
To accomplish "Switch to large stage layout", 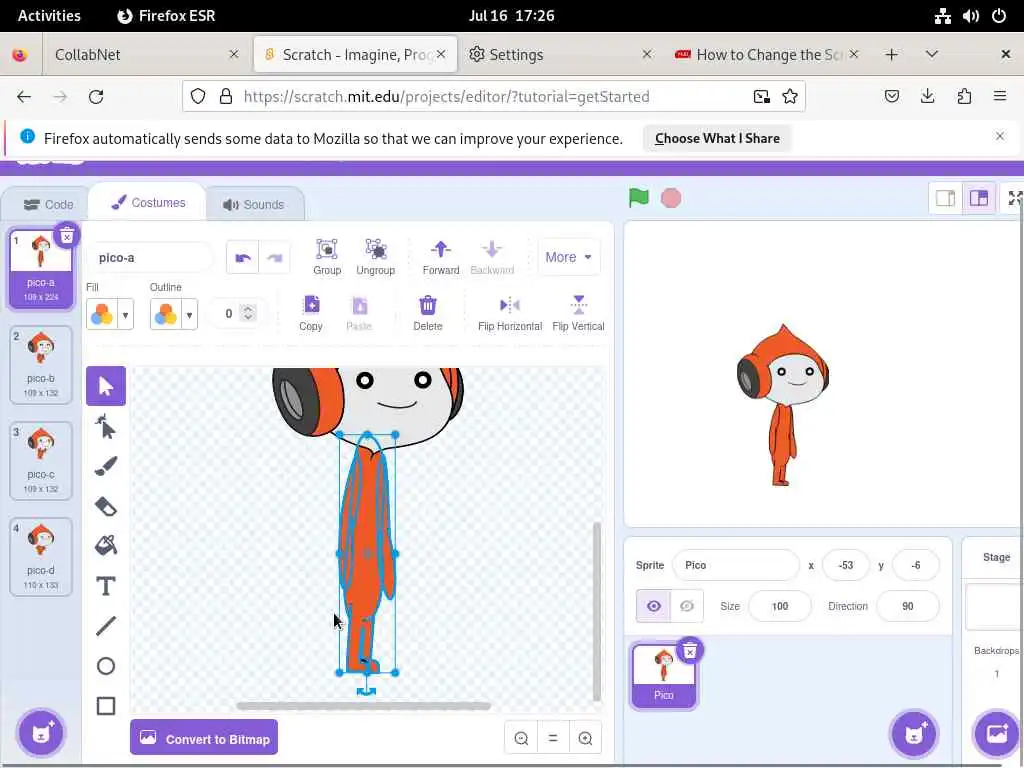I will coord(979,198).
